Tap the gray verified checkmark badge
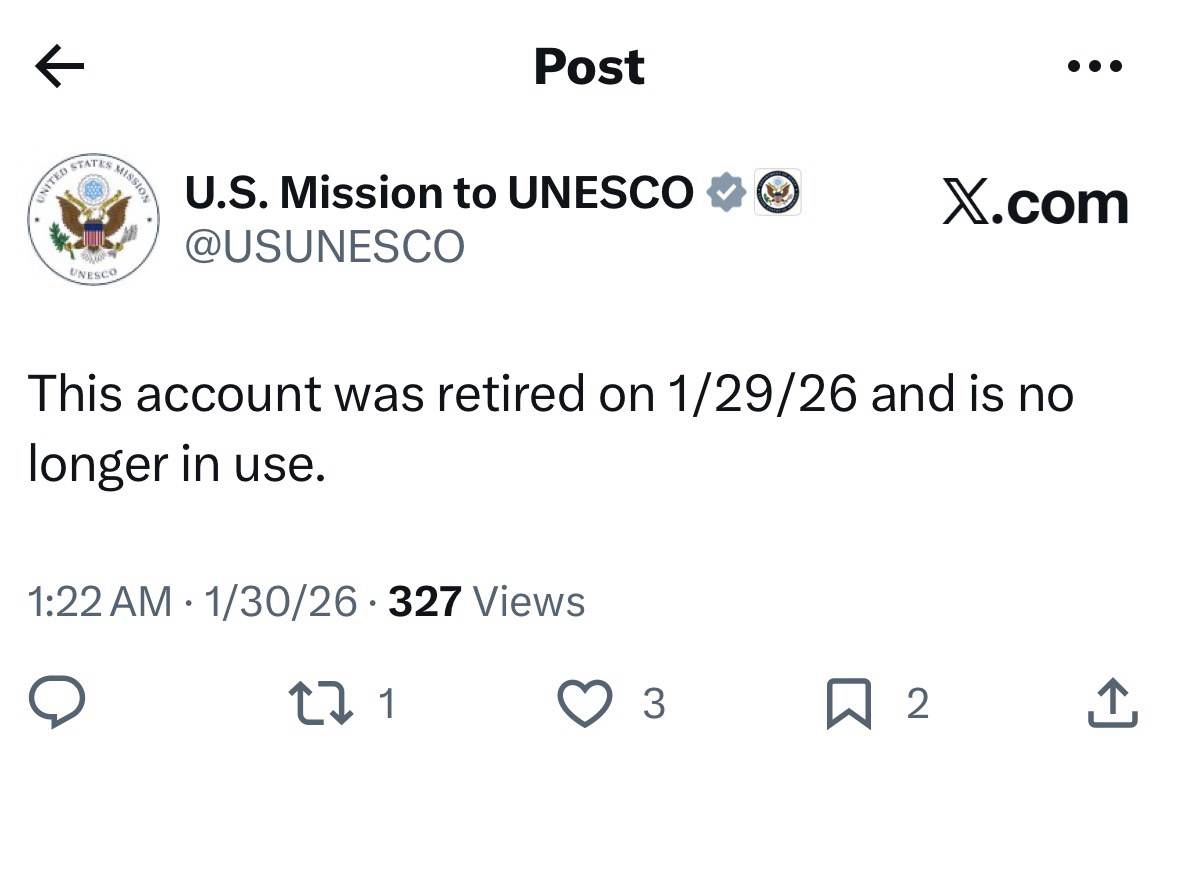This screenshot has width=1179, height=887. click(x=727, y=192)
